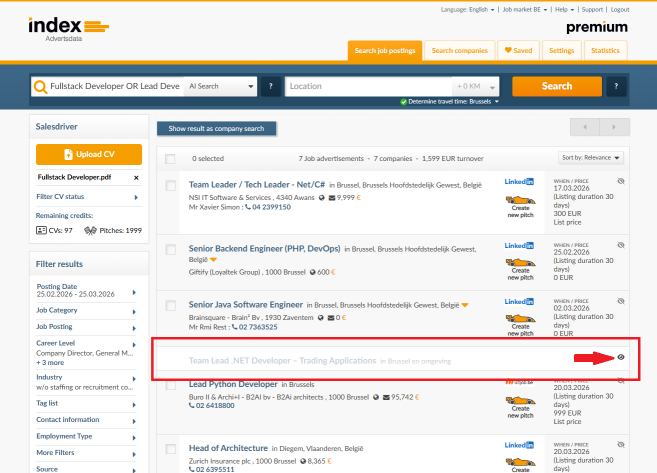Open the Lead Python Developer job title

pos(233,384)
